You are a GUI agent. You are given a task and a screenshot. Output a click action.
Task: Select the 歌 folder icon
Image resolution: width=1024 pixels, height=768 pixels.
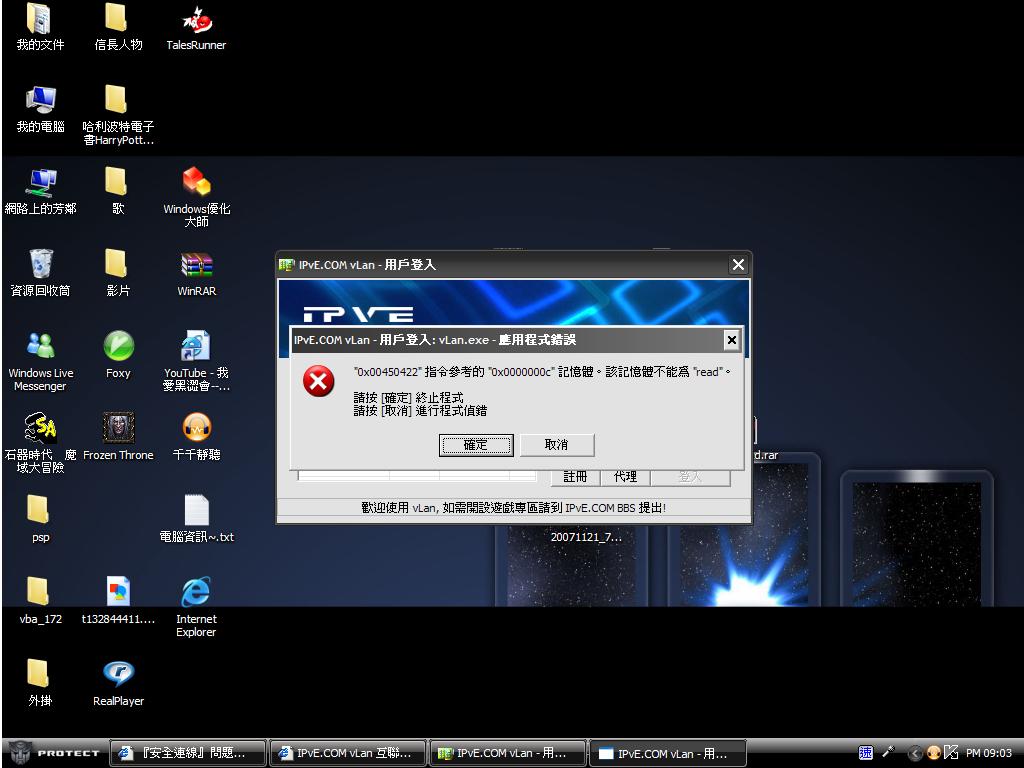pos(118,191)
